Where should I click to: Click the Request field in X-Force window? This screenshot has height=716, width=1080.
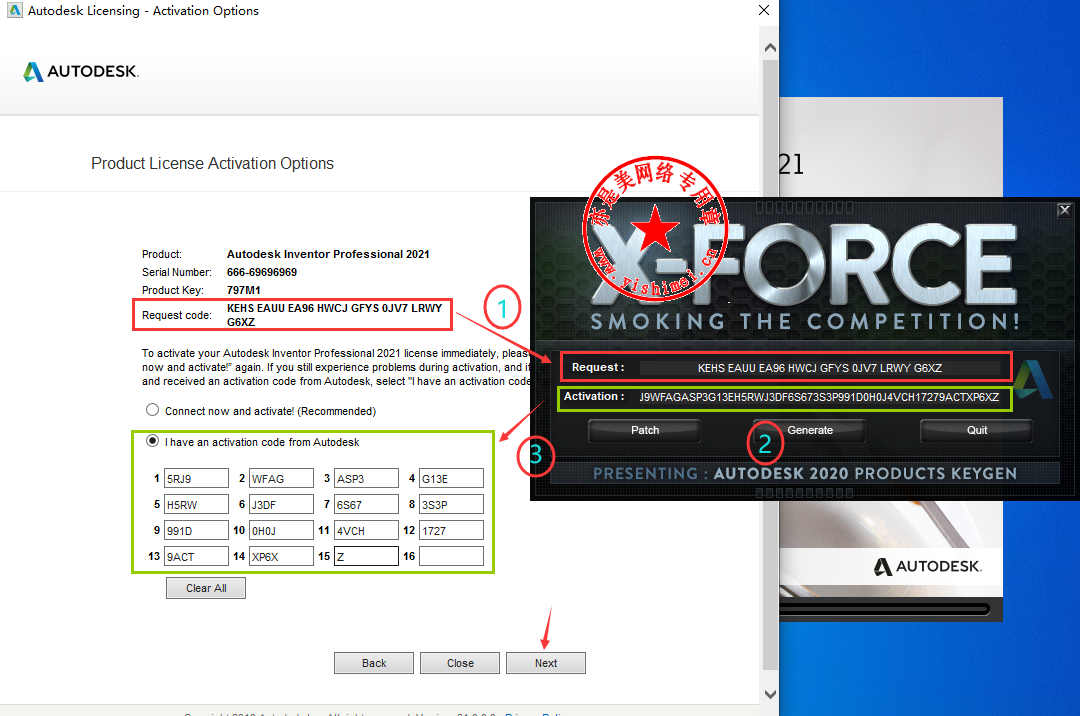[820, 368]
